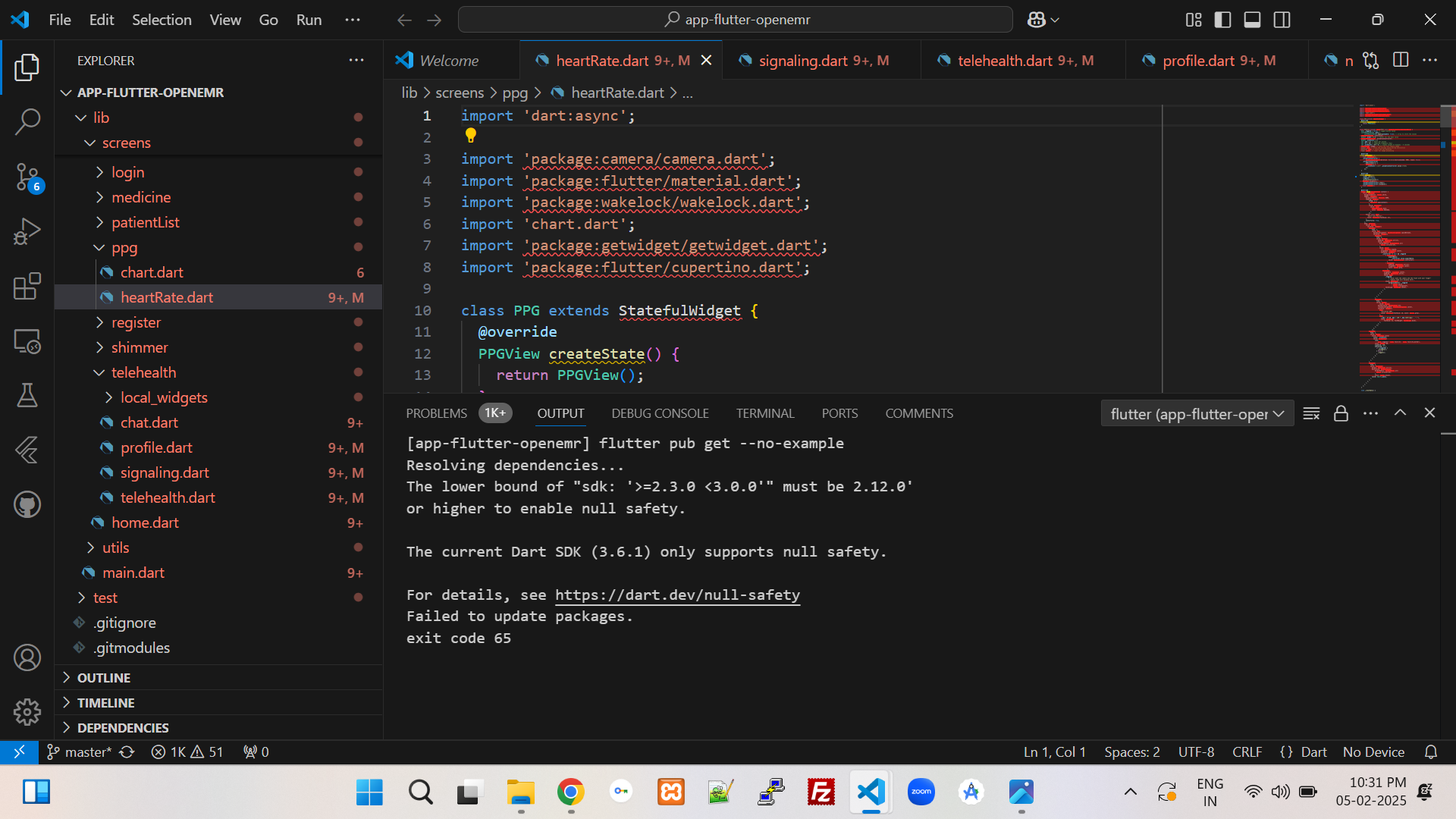Click the app-flutter-openemr command center search
This screenshot has height=819, width=1456.
click(x=735, y=20)
